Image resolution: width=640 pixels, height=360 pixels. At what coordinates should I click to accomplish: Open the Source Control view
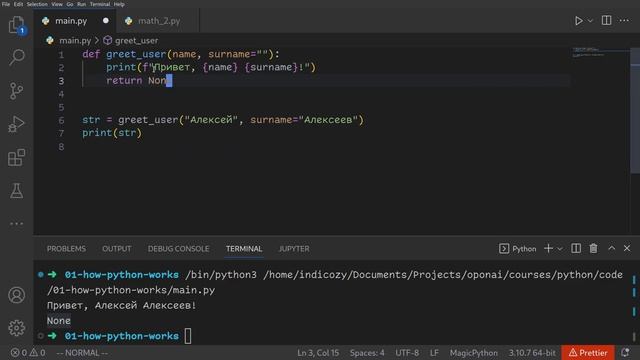(16, 91)
